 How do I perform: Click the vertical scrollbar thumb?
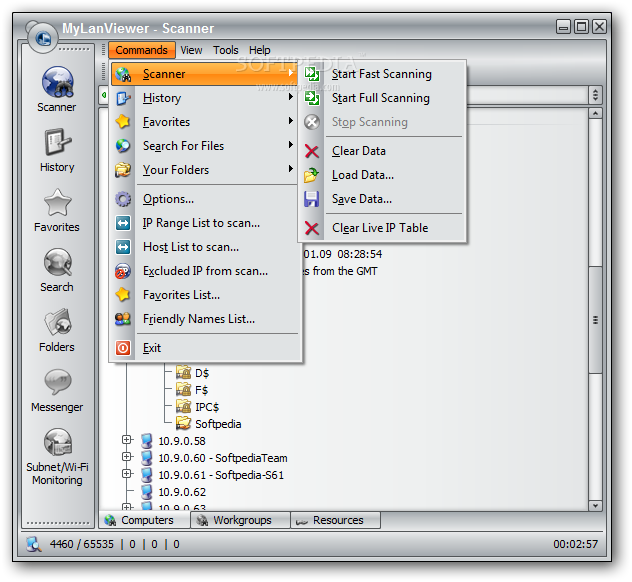(595, 320)
